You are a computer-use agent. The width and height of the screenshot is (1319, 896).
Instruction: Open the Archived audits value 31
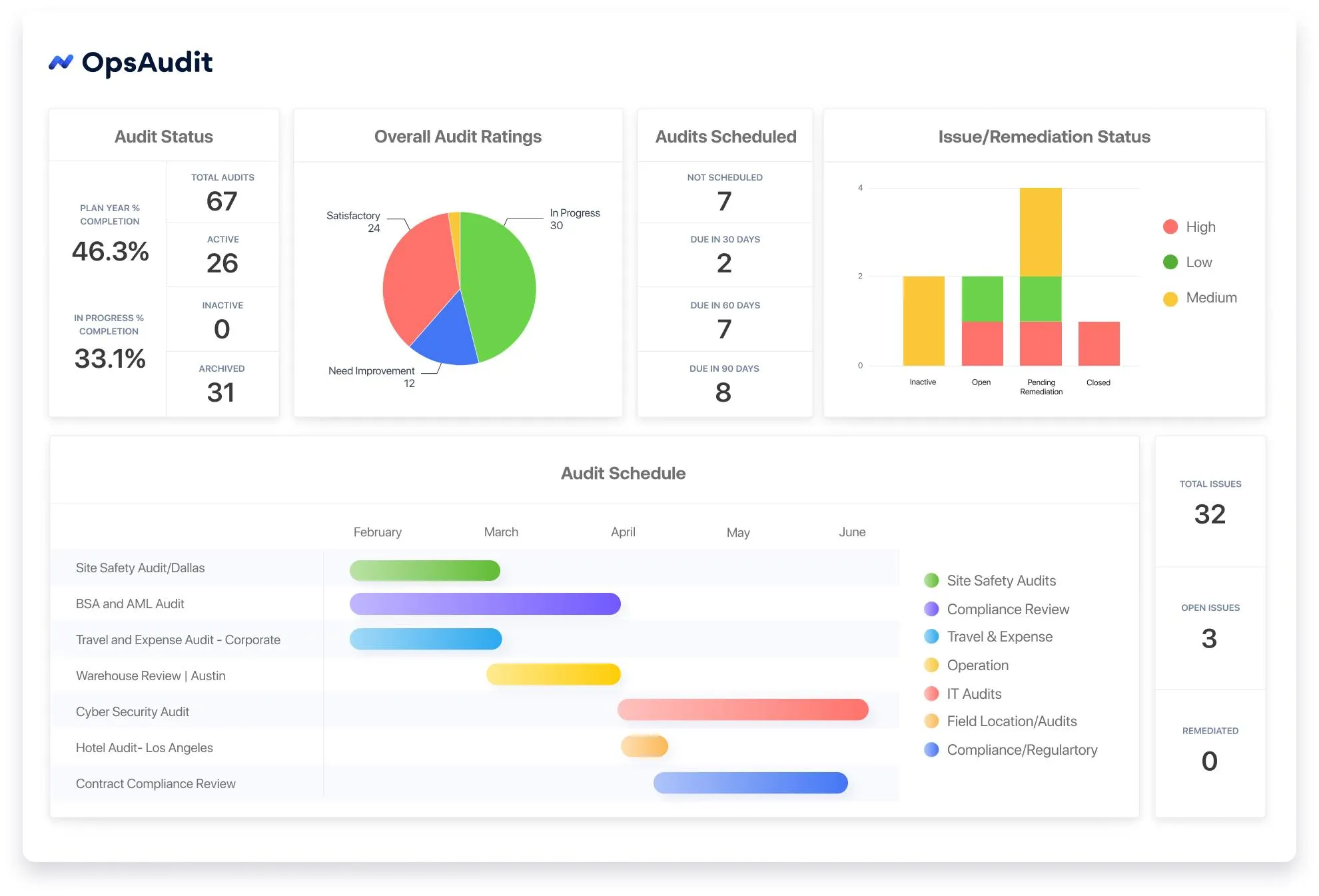pos(220,392)
